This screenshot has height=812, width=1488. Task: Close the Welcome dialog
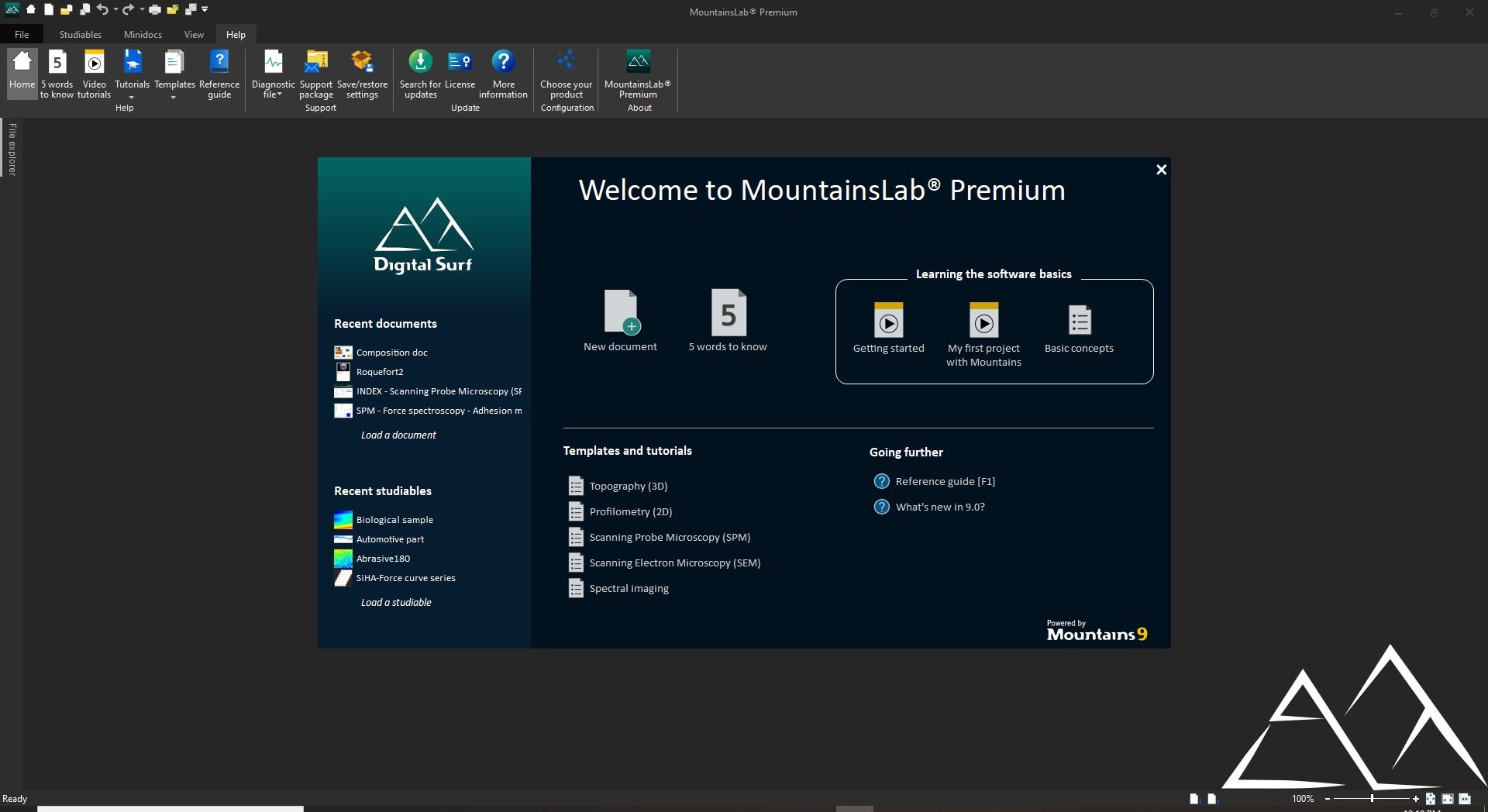1161,170
